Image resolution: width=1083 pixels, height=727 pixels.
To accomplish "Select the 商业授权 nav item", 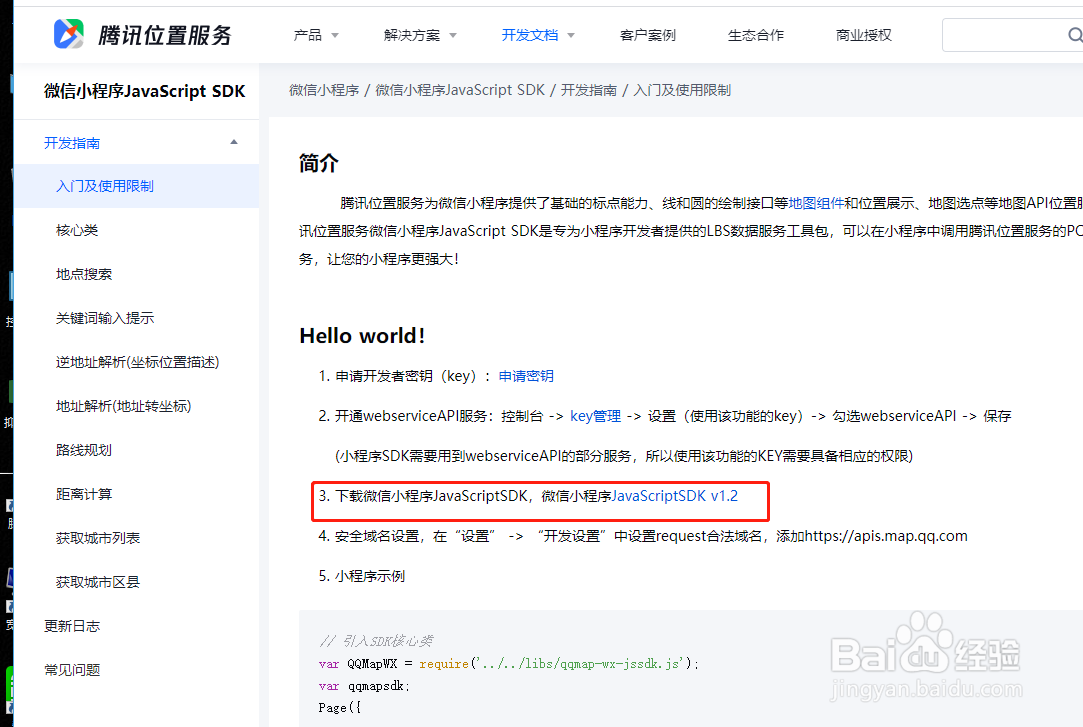I will pyautogui.click(x=863, y=34).
